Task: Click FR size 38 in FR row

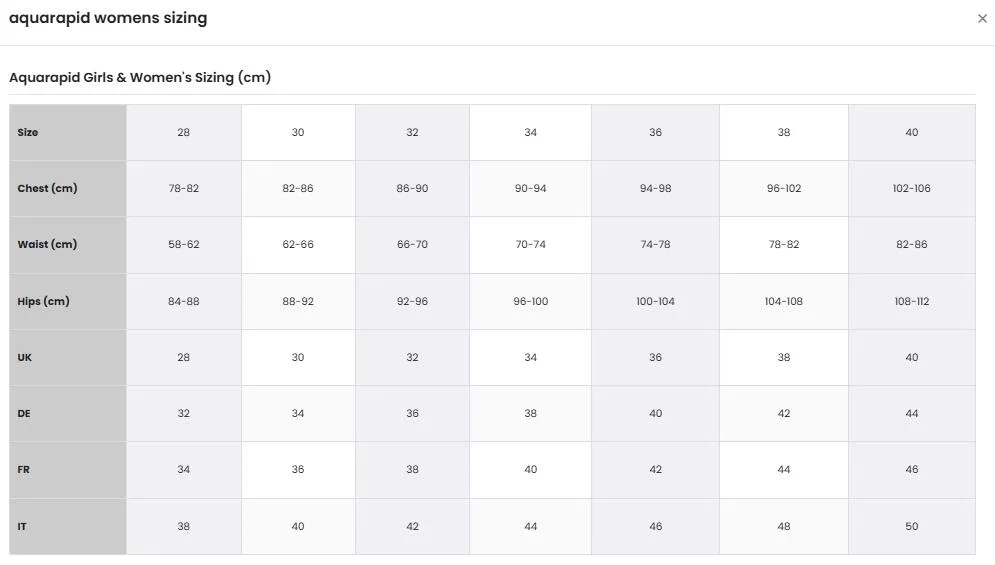Action: click(x=412, y=470)
